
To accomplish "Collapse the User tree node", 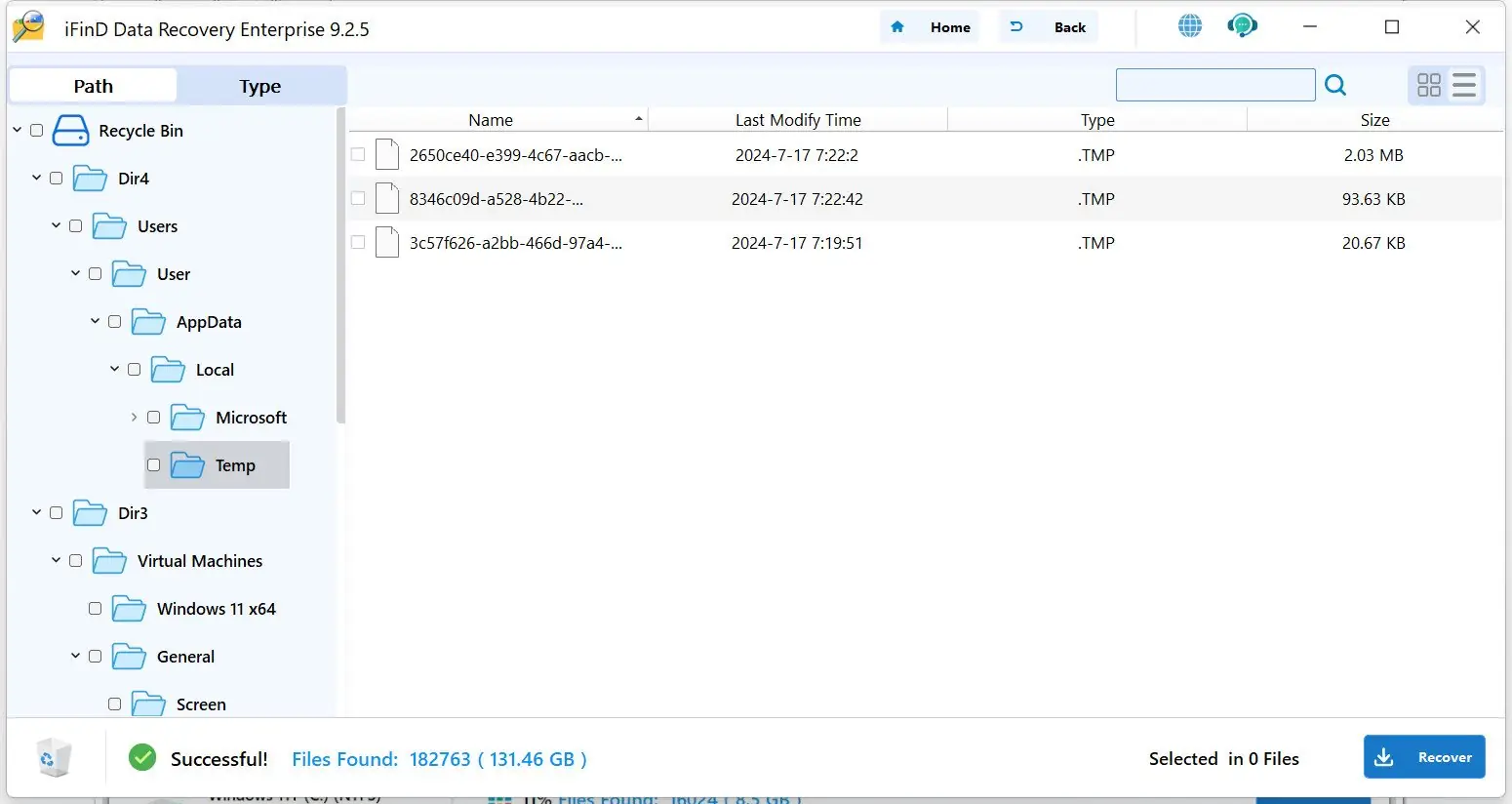I will 76,273.
